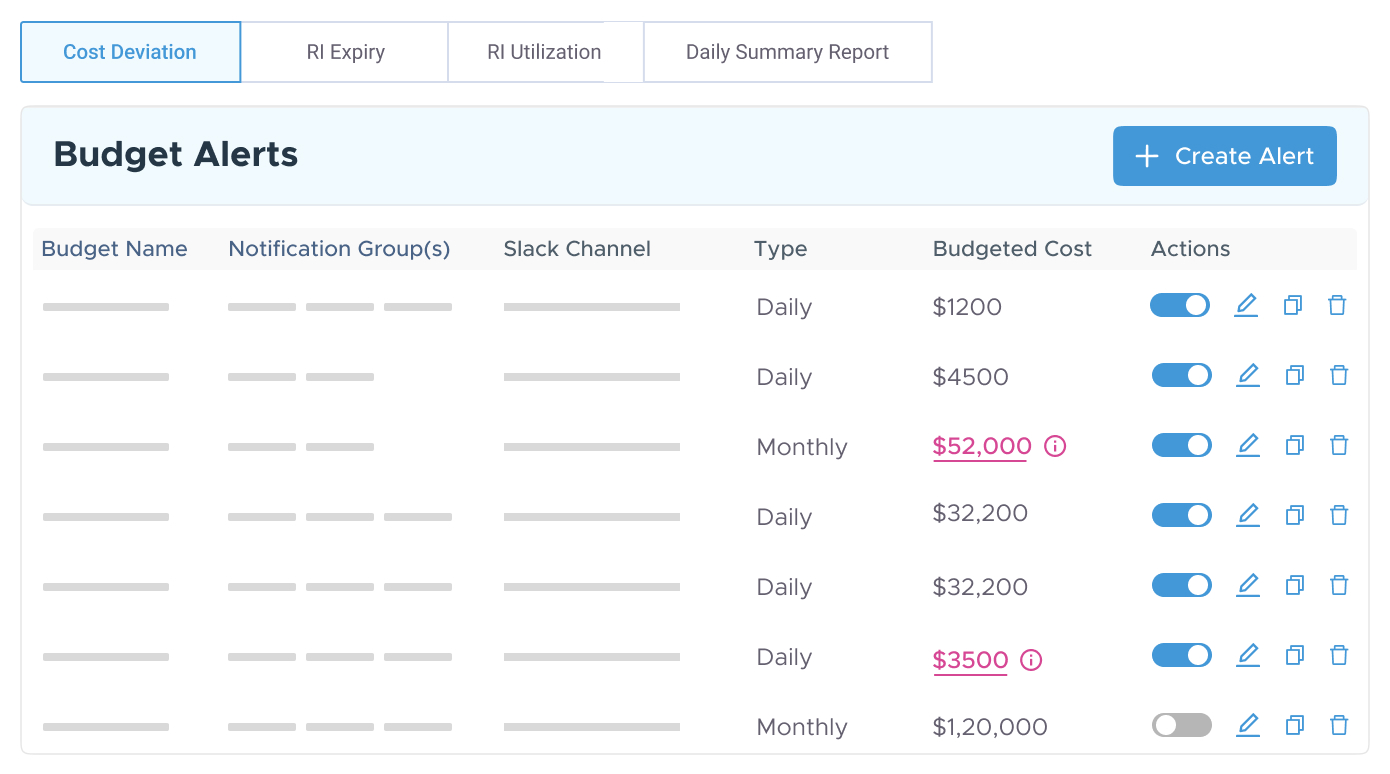This screenshot has width=1390, height=774.
Task: Disable the $1200 Daily alert toggle
Action: tap(1181, 305)
